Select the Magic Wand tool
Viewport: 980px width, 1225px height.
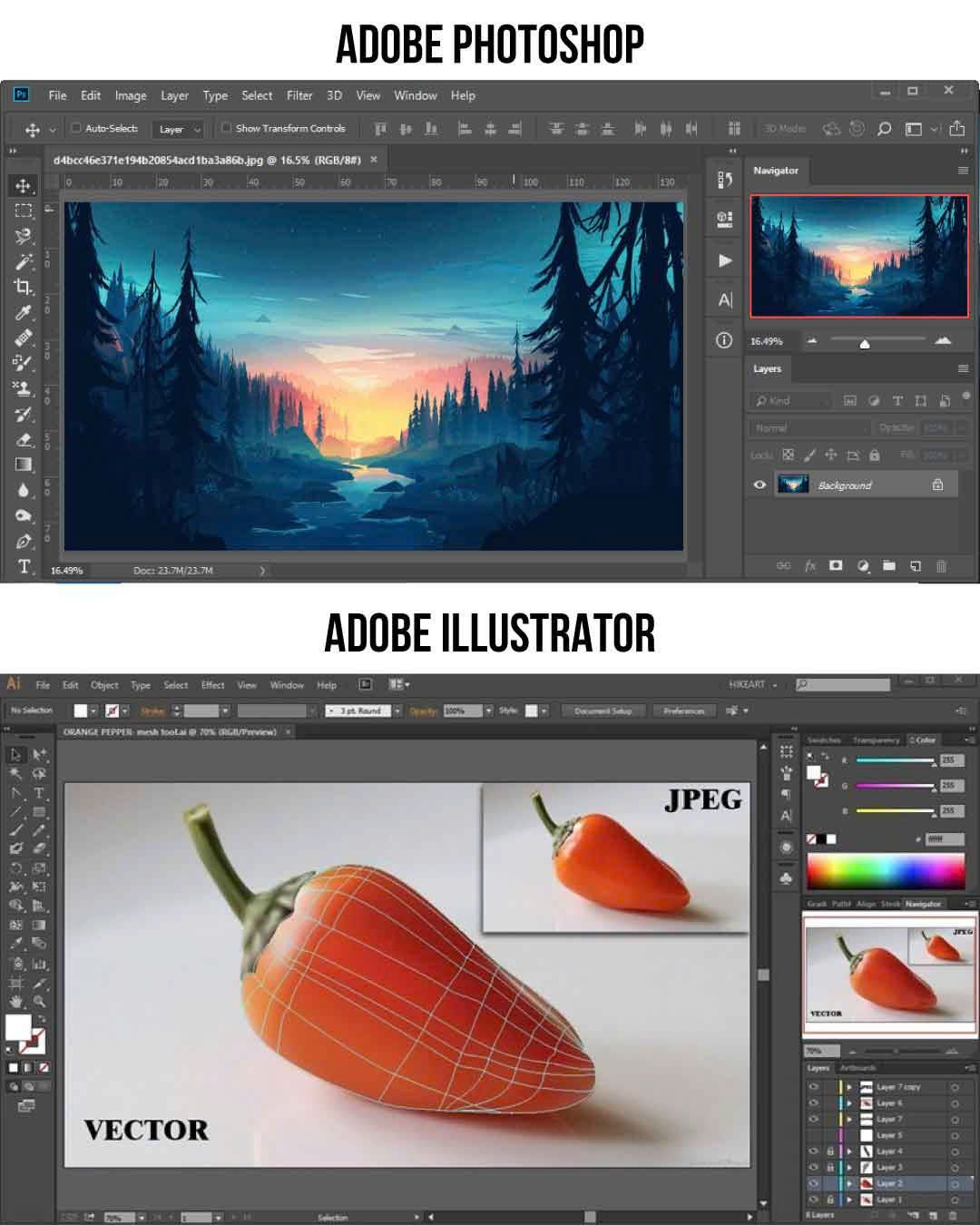(23, 261)
